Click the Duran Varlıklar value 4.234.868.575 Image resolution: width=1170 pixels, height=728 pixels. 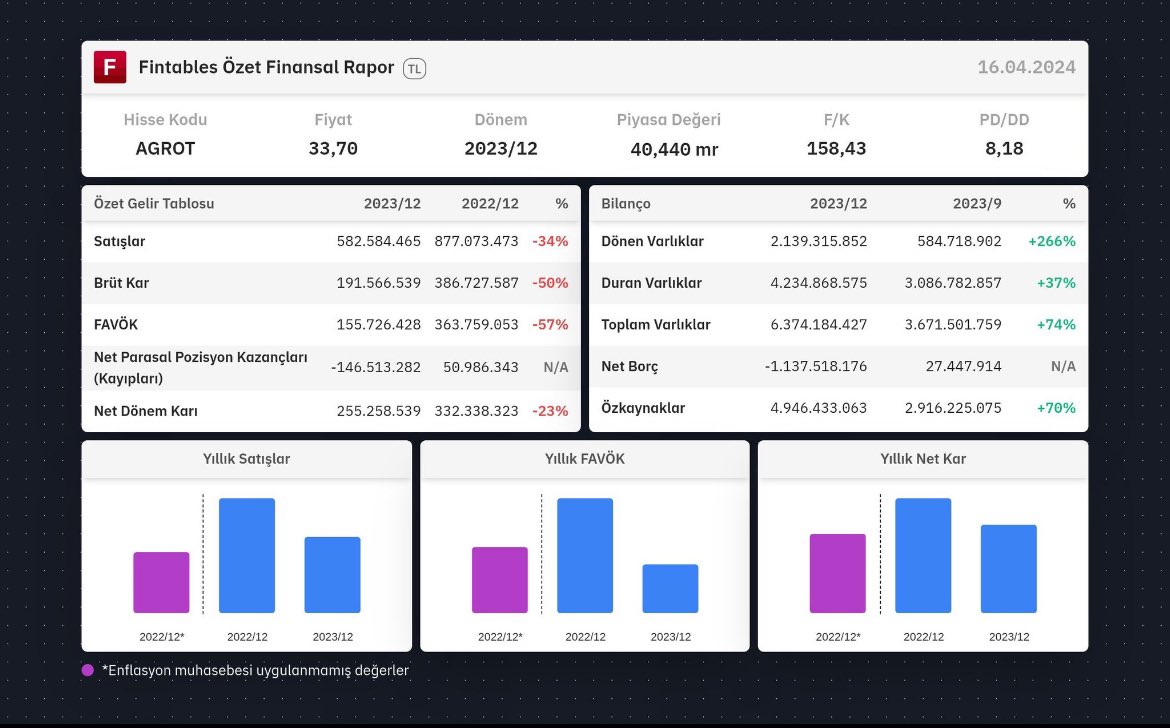tap(819, 283)
